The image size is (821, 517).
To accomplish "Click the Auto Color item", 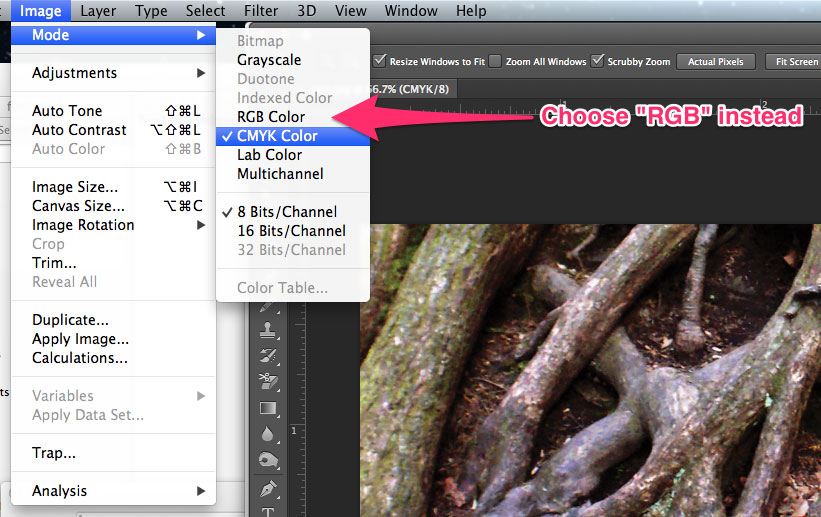I will (114, 149).
